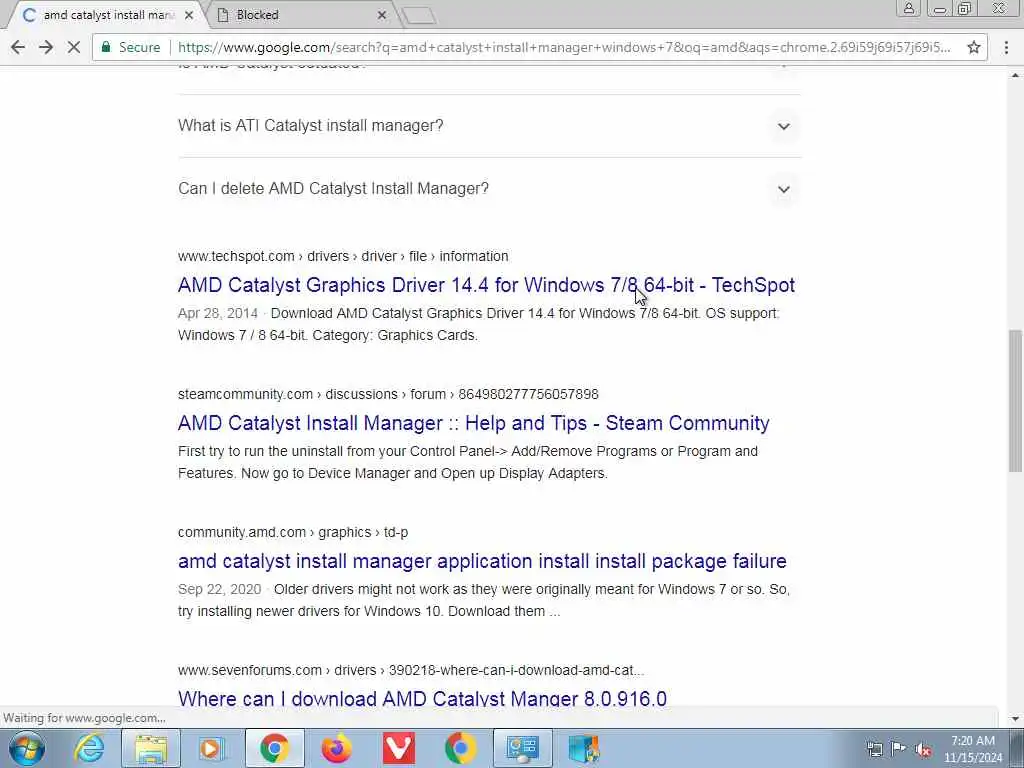Click the www.techspot.com breadcrumb URL
This screenshot has height=768, width=1024.
(343, 256)
